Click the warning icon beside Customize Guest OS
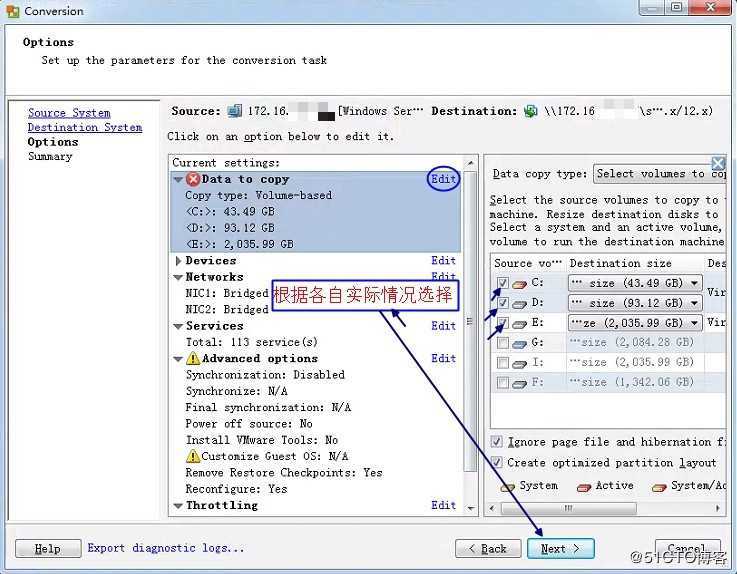Viewport: 737px width, 574px height. tap(193, 456)
